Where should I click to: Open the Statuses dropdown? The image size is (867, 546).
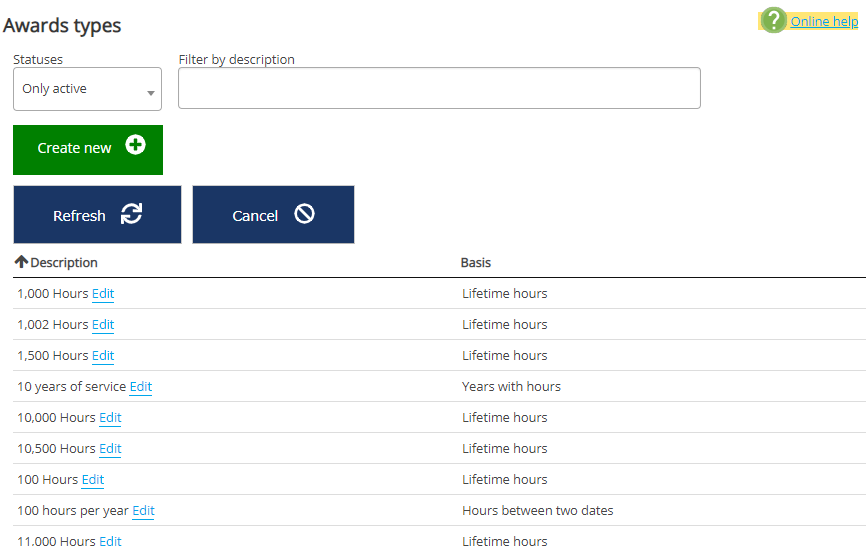(87, 89)
